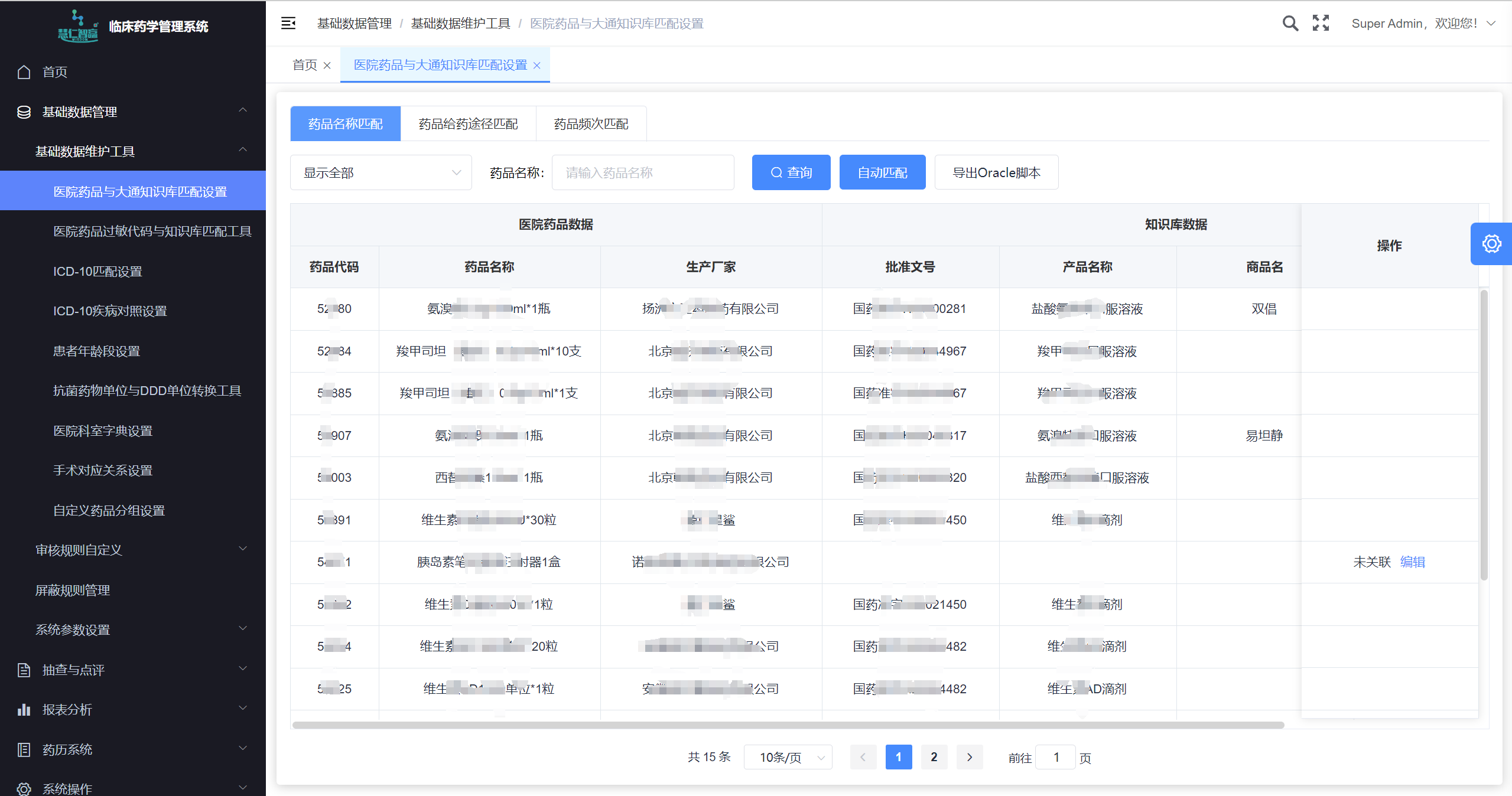
Task: Click the 易坦静 product name cell
Action: click(x=1264, y=436)
